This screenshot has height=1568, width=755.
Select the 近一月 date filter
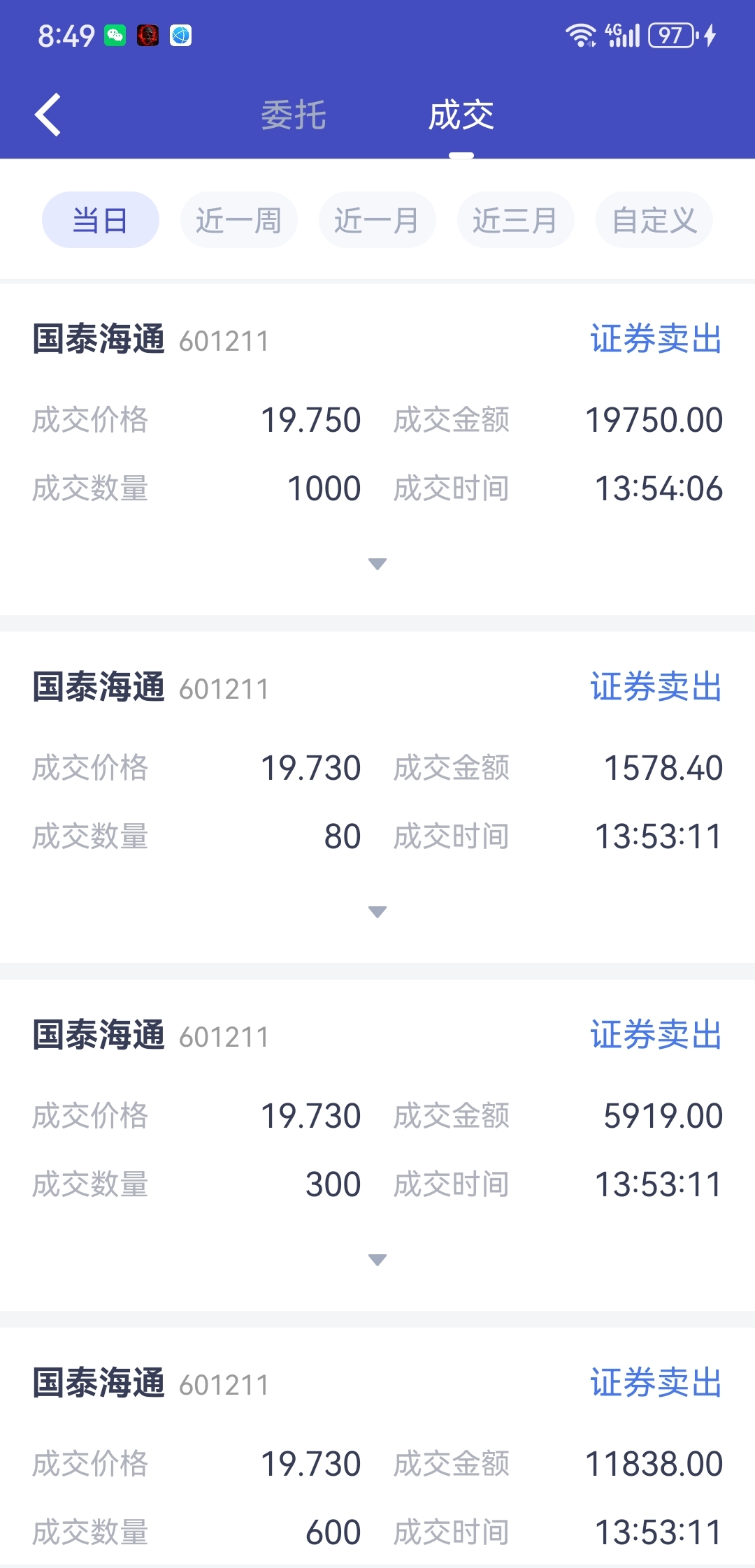tap(377, 220)
